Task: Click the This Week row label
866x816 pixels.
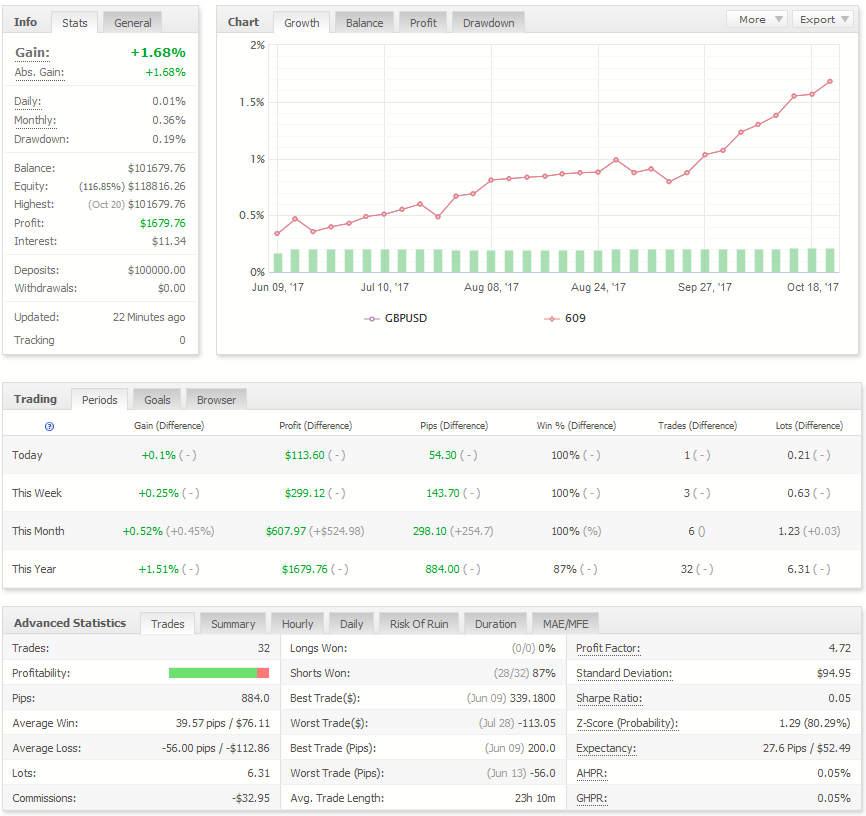Action: [37, 493]
